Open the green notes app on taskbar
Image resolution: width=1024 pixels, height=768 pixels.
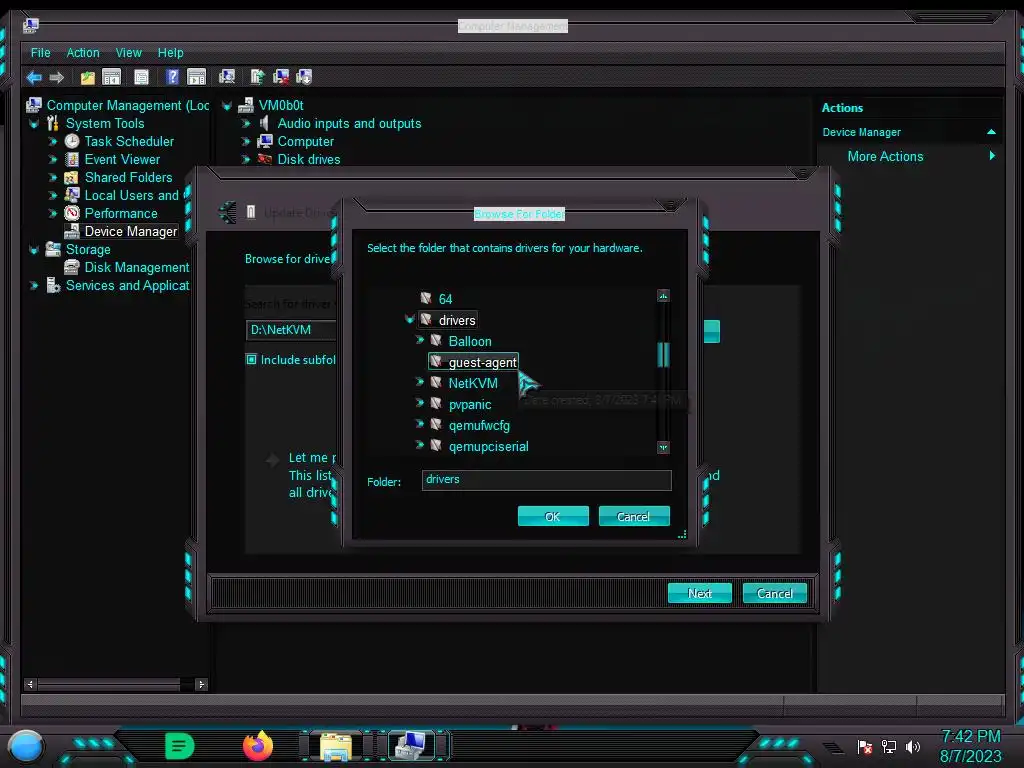tap(180, 746)
